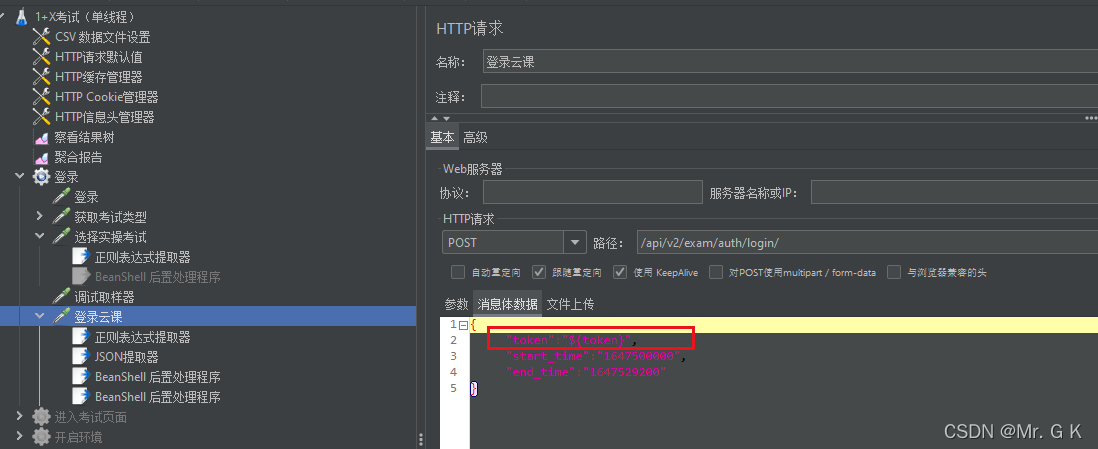Click the 登录 thread group gear icon
This screenshot has height=449, width=1098.
42,177
